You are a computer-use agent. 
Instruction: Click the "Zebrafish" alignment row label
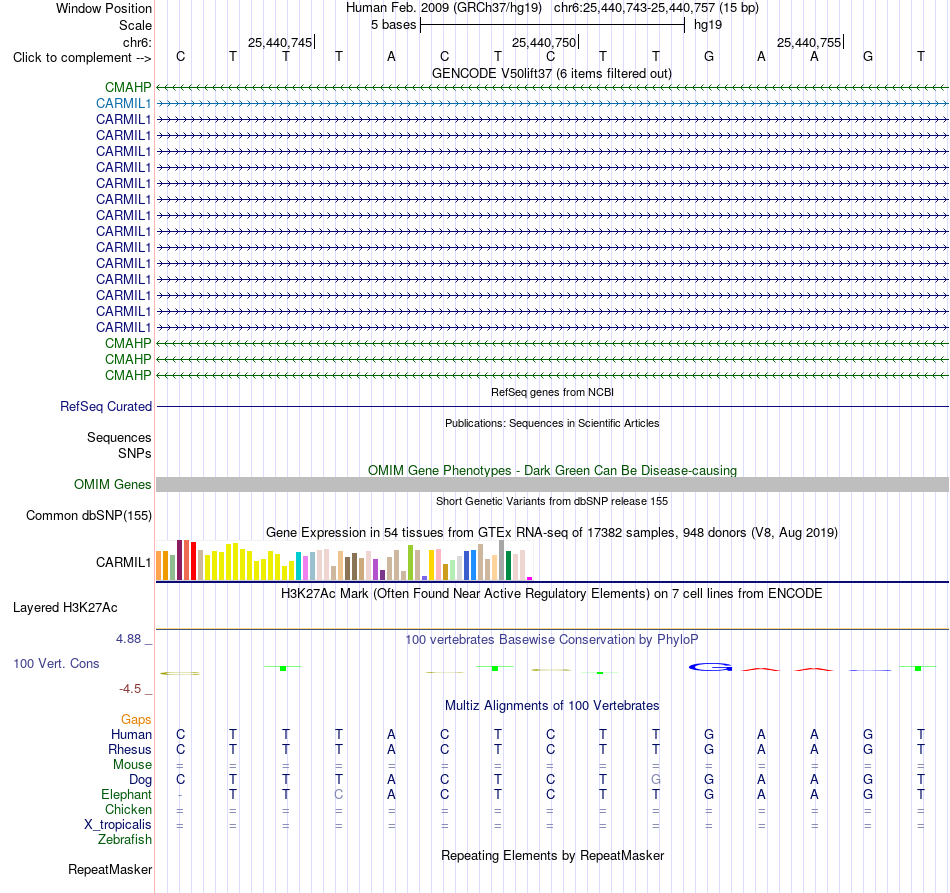(x=125, y=840)
